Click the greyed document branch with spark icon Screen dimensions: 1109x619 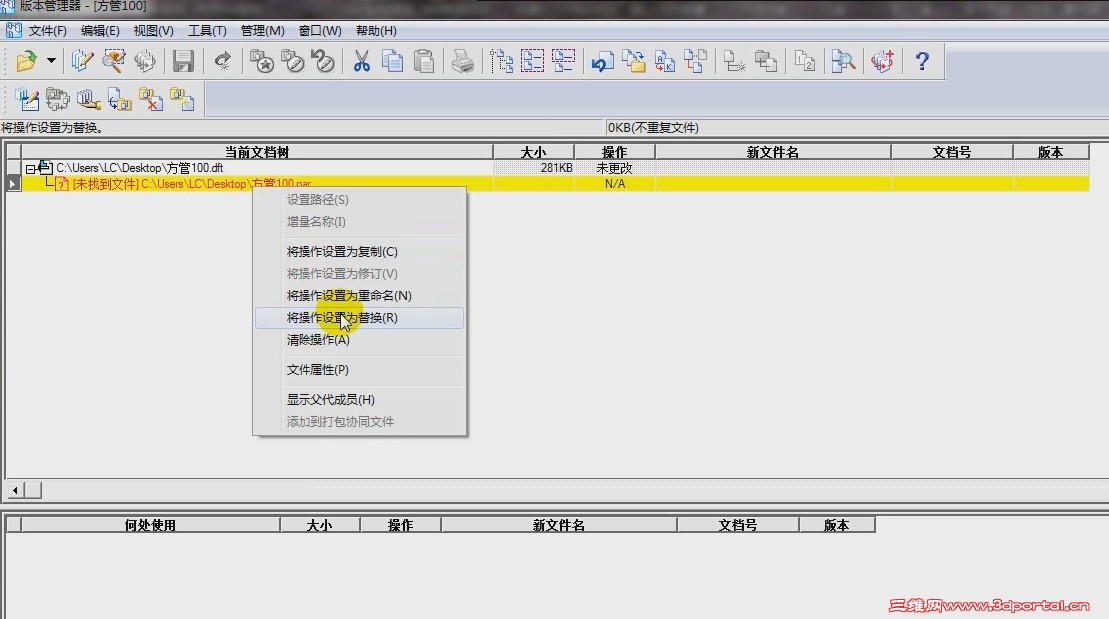[734, 61]
